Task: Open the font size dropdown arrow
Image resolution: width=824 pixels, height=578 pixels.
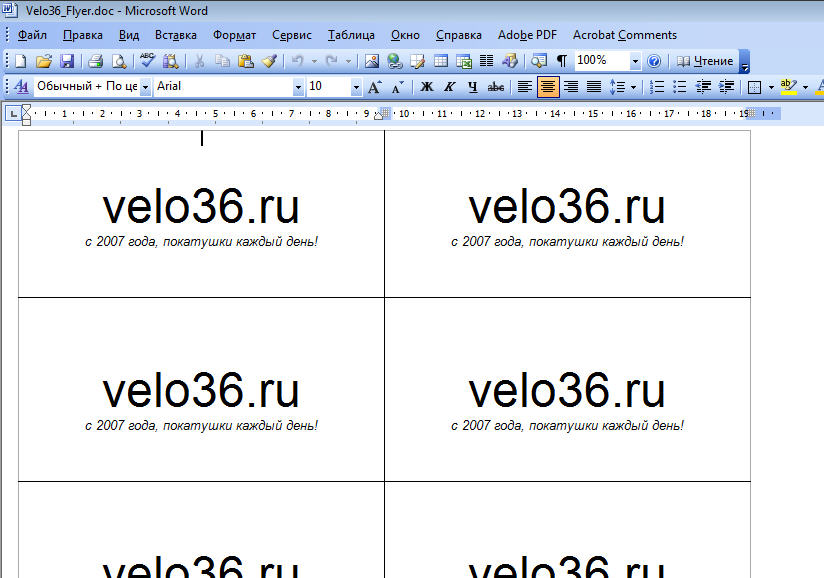Action: (x=356, y=87)
